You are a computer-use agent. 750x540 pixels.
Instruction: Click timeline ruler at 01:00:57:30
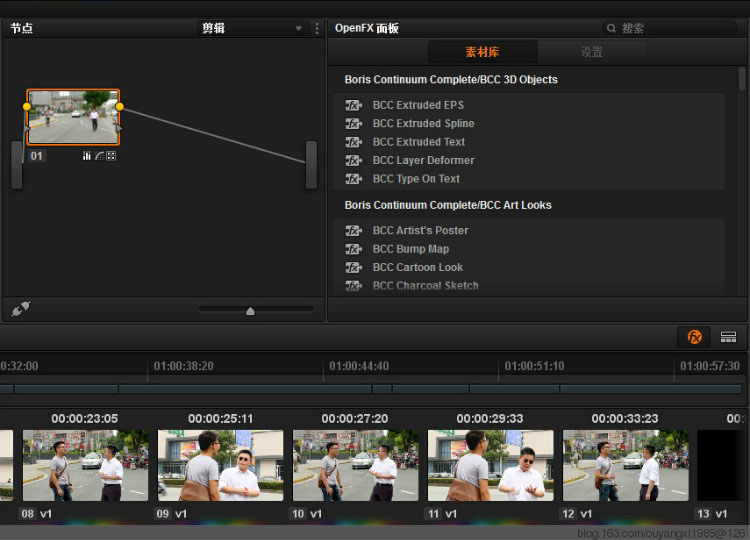click(710, 366)
